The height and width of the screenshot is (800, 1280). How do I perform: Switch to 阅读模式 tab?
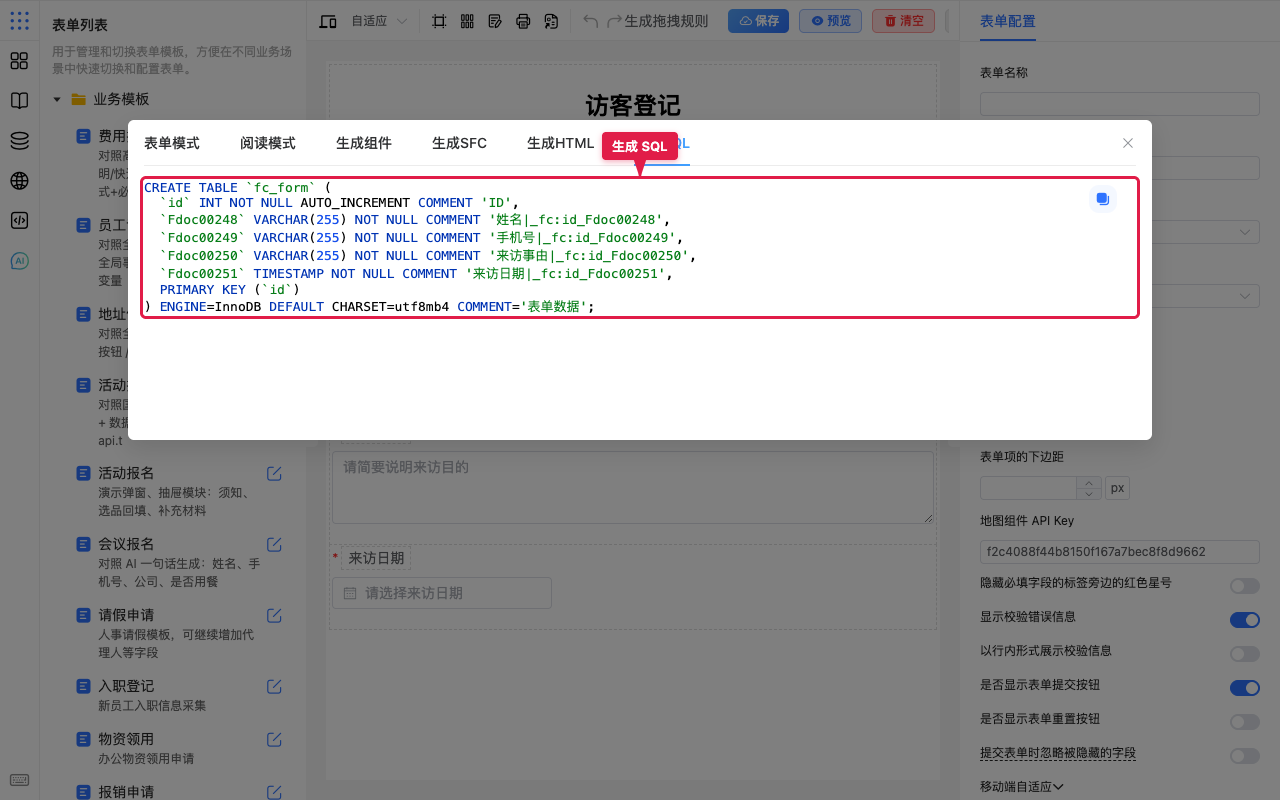[x=268, y=143]
